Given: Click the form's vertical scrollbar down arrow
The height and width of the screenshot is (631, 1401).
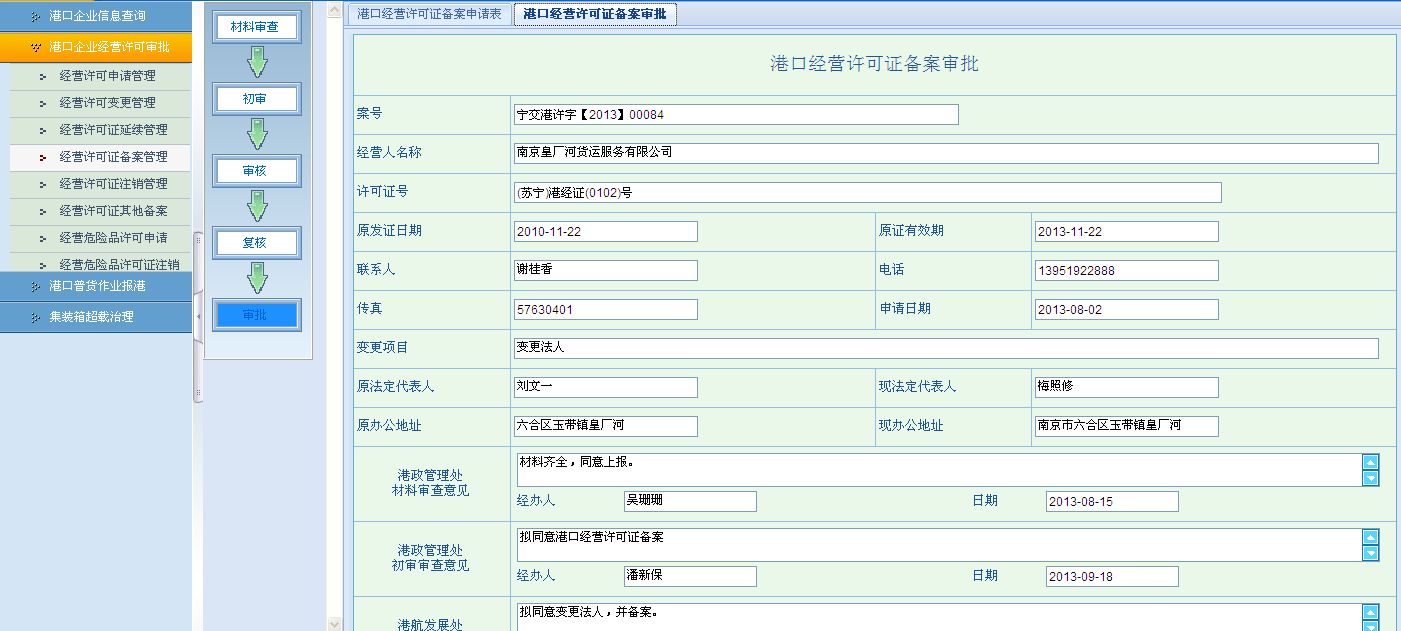Looking at the screenshot, I should click(334, 623).
